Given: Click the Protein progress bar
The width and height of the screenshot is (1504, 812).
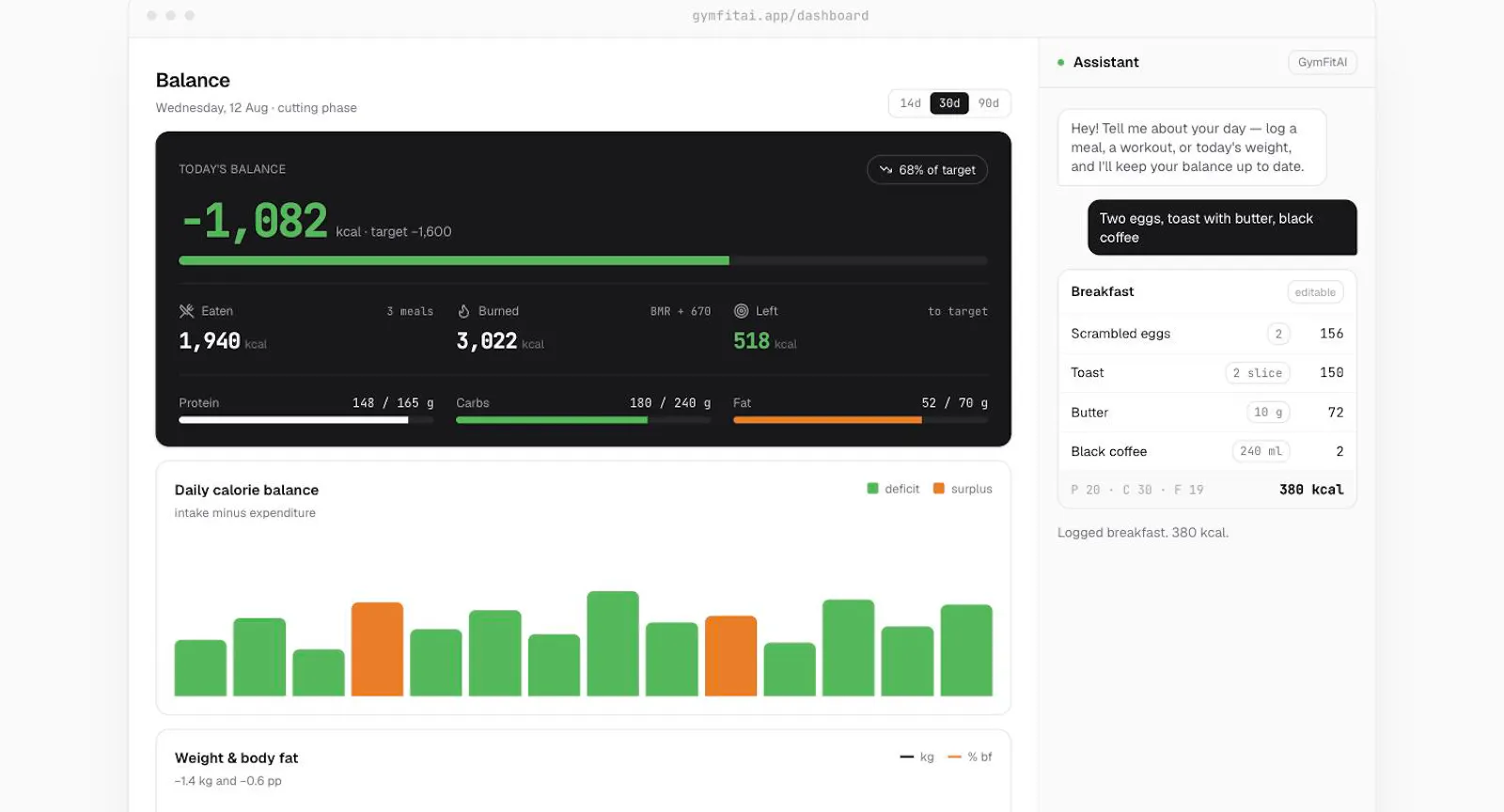Looking at the screenshot, I should pos(306,420).
